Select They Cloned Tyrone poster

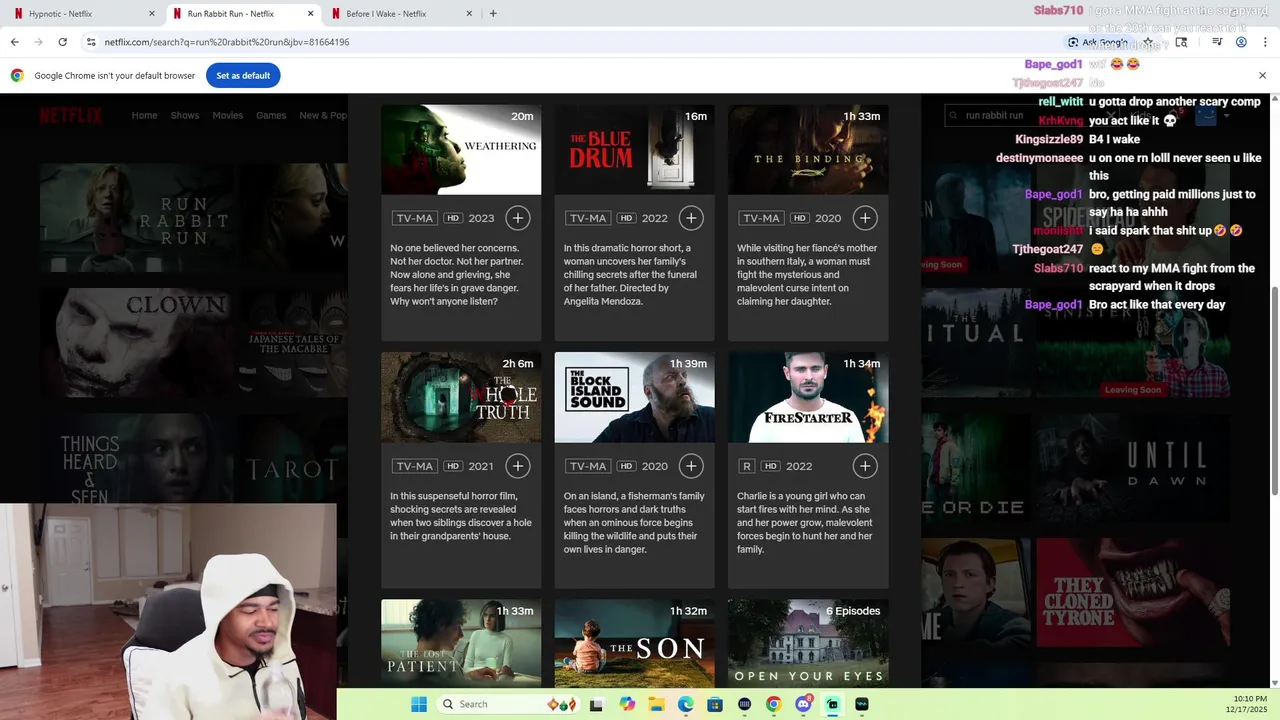point(1133,593)
